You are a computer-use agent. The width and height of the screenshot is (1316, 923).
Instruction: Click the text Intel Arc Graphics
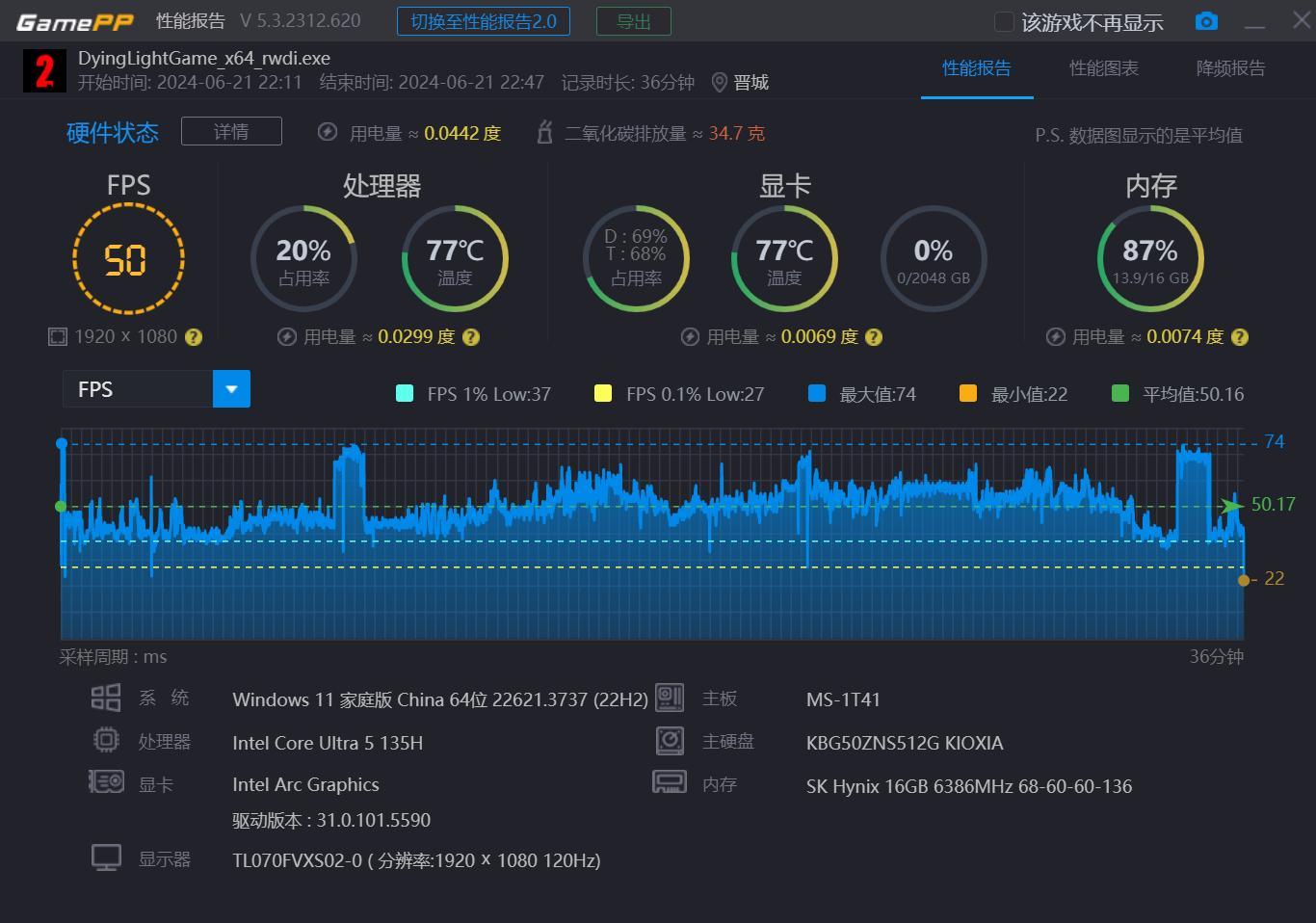click(x=305, y=784)
